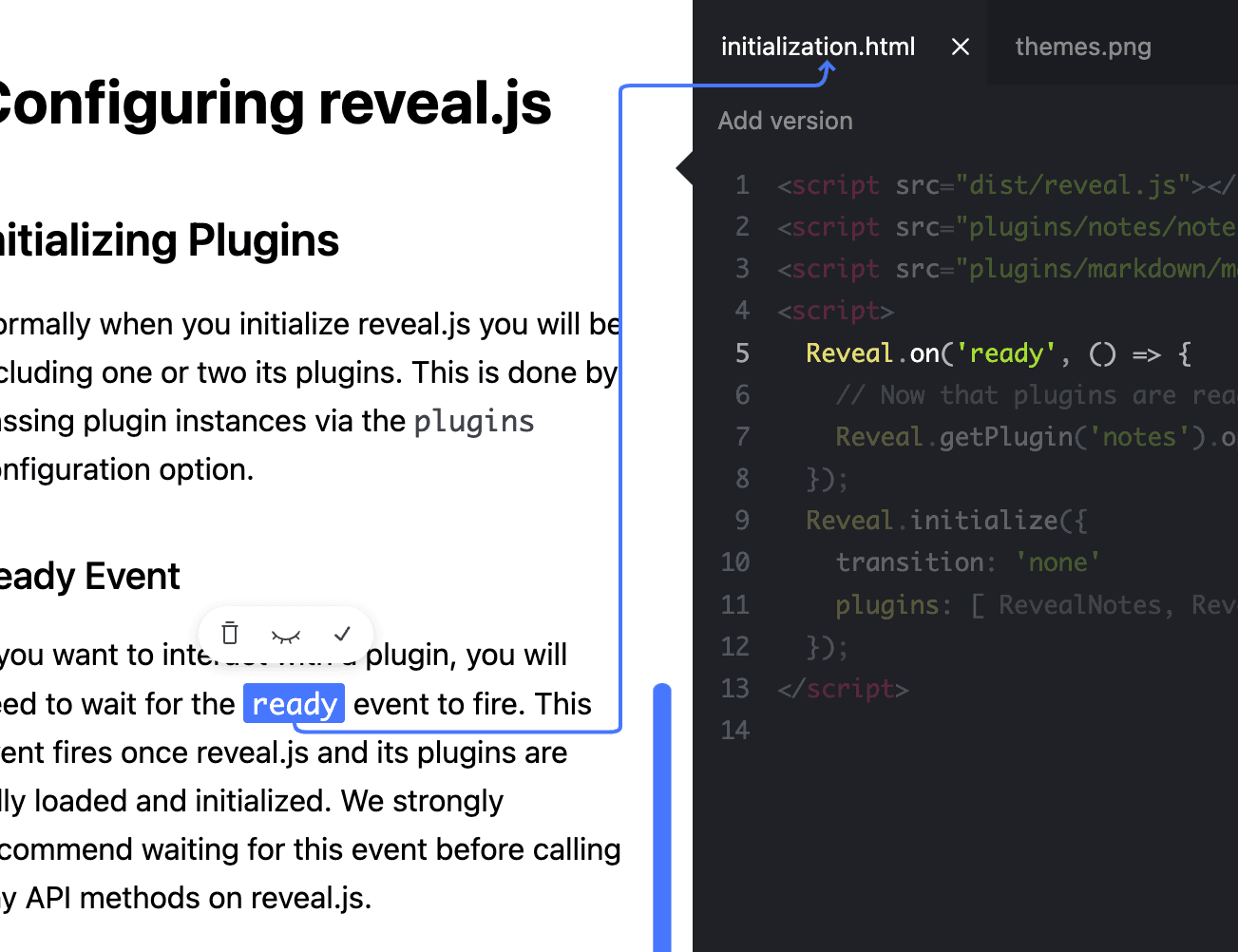Click the blue vertical scrollbar handle
1238x952 pixels.
(x=662, y=817)
